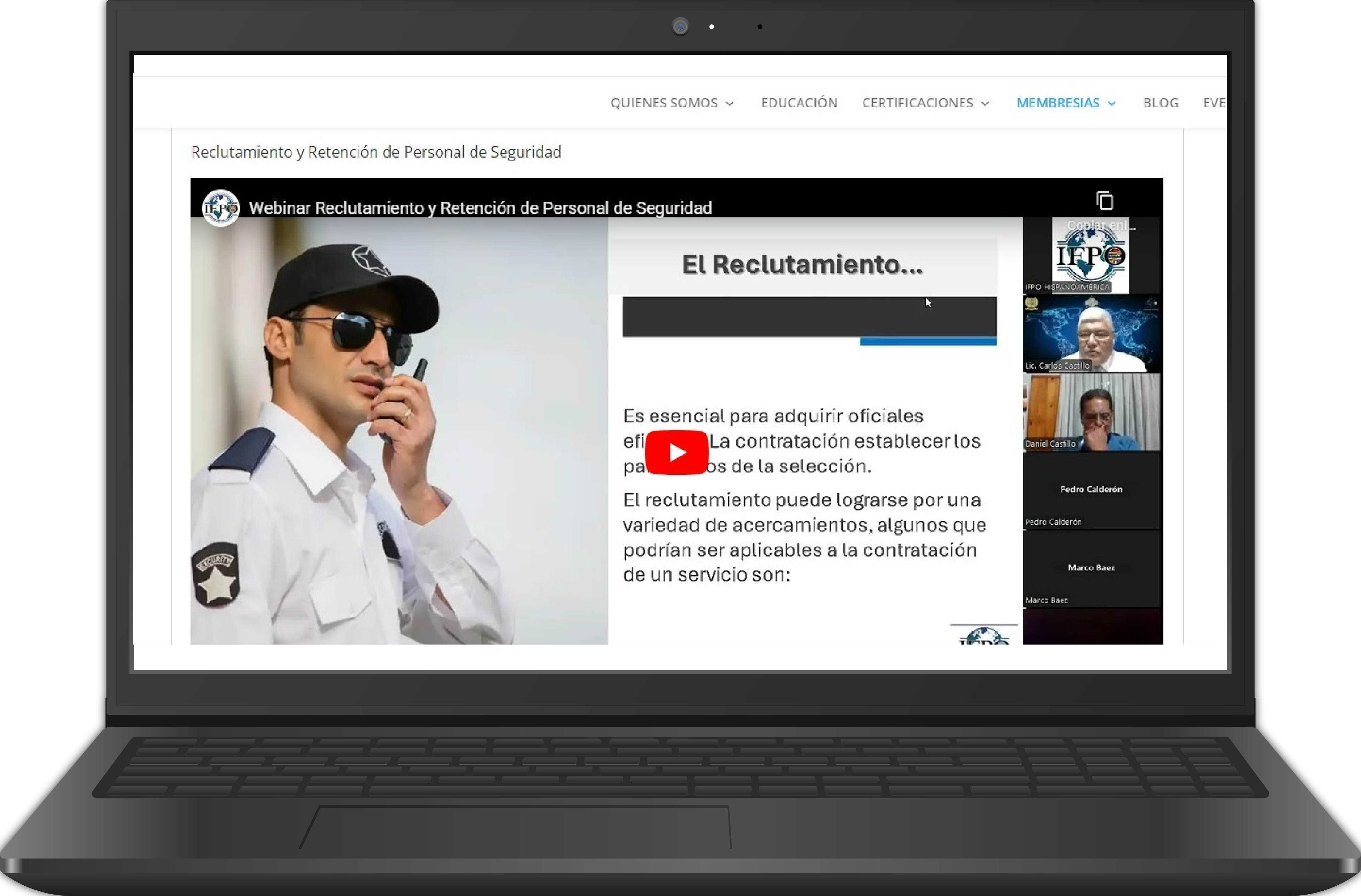This screenshot has height=896, width=1361.
Task: Navigate to the BLOG page
Action: coord(1160,103)
